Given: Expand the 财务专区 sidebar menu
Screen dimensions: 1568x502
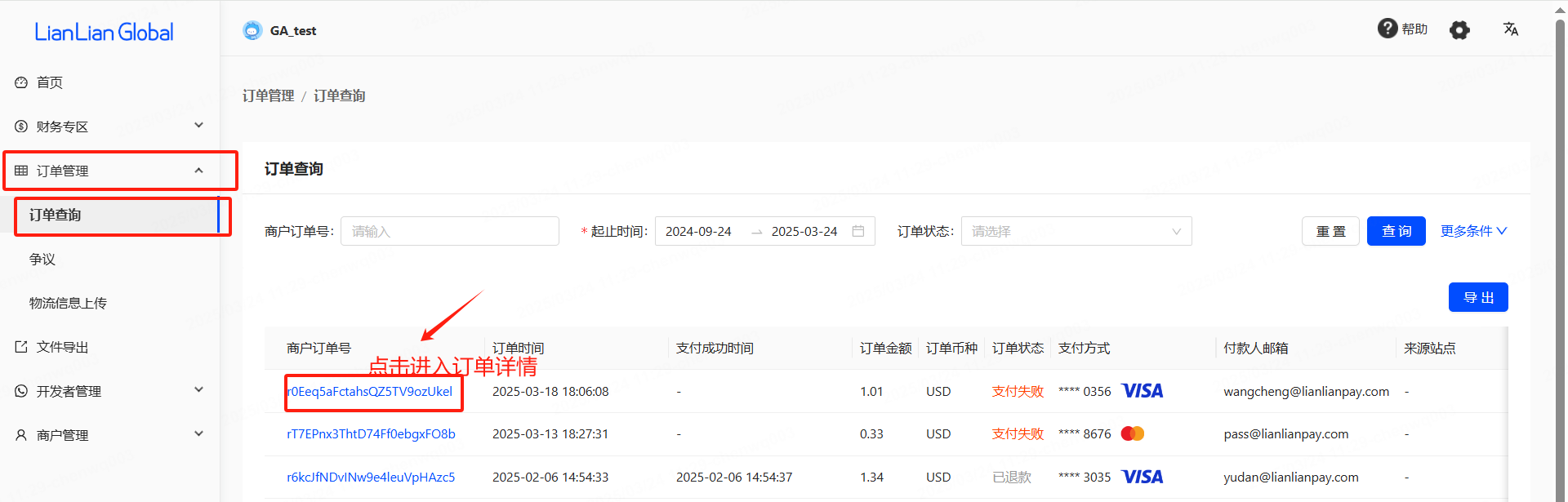Looking at the screenshot, I should (x=198, y=126).
